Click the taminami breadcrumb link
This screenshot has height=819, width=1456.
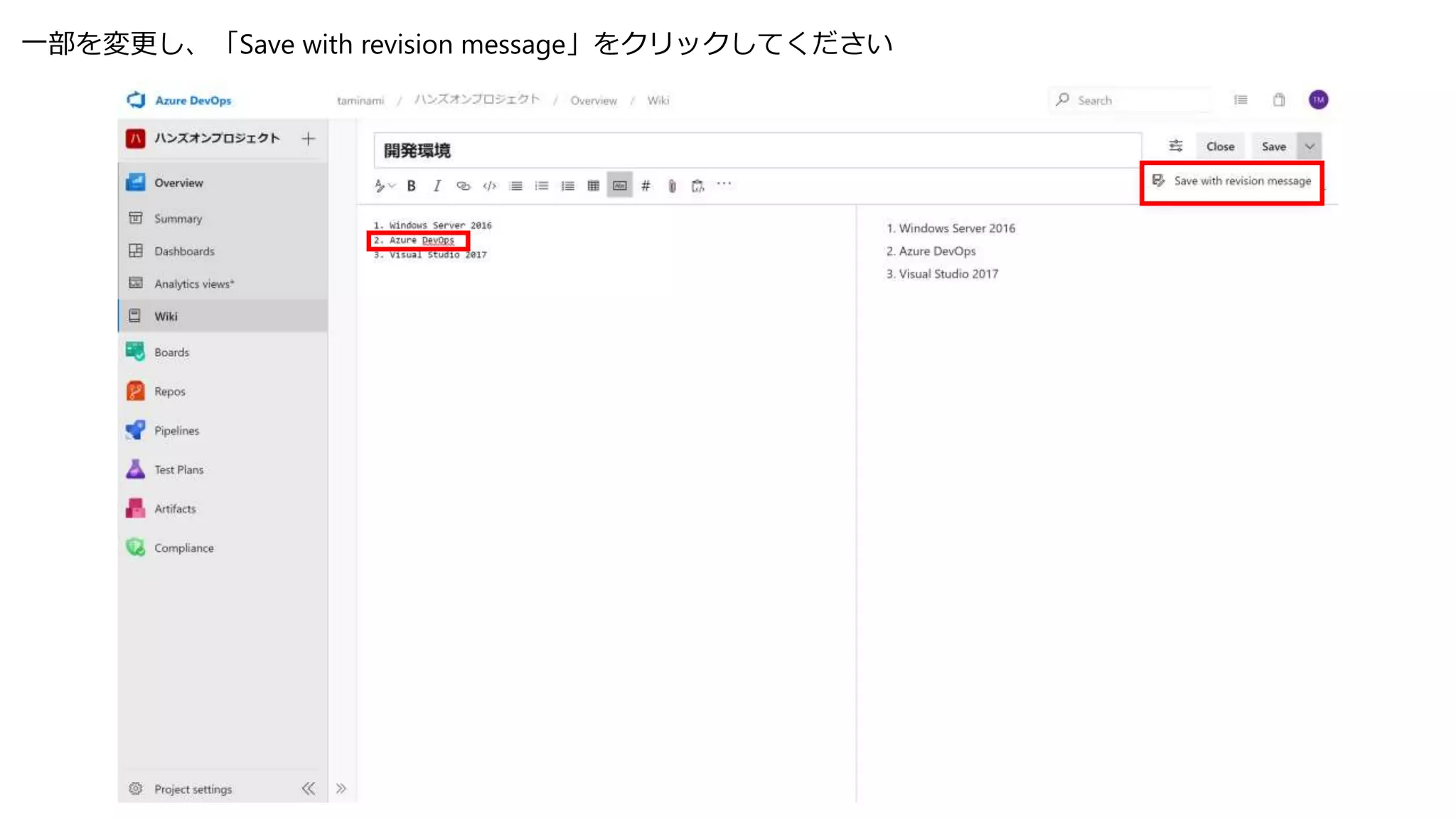pyautogui.click(x=360, y=101)
